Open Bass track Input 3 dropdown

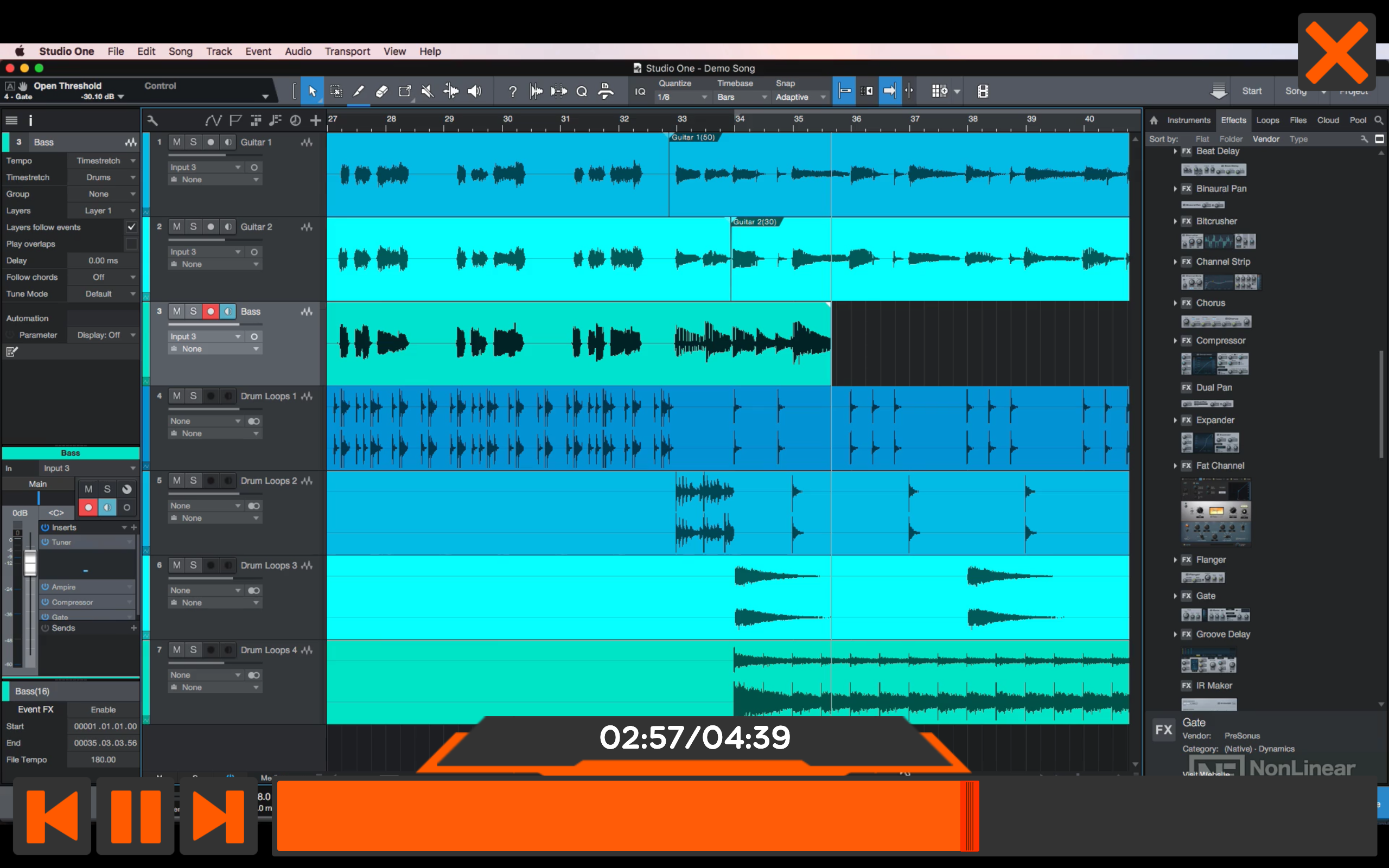click(x=206, y=336)
